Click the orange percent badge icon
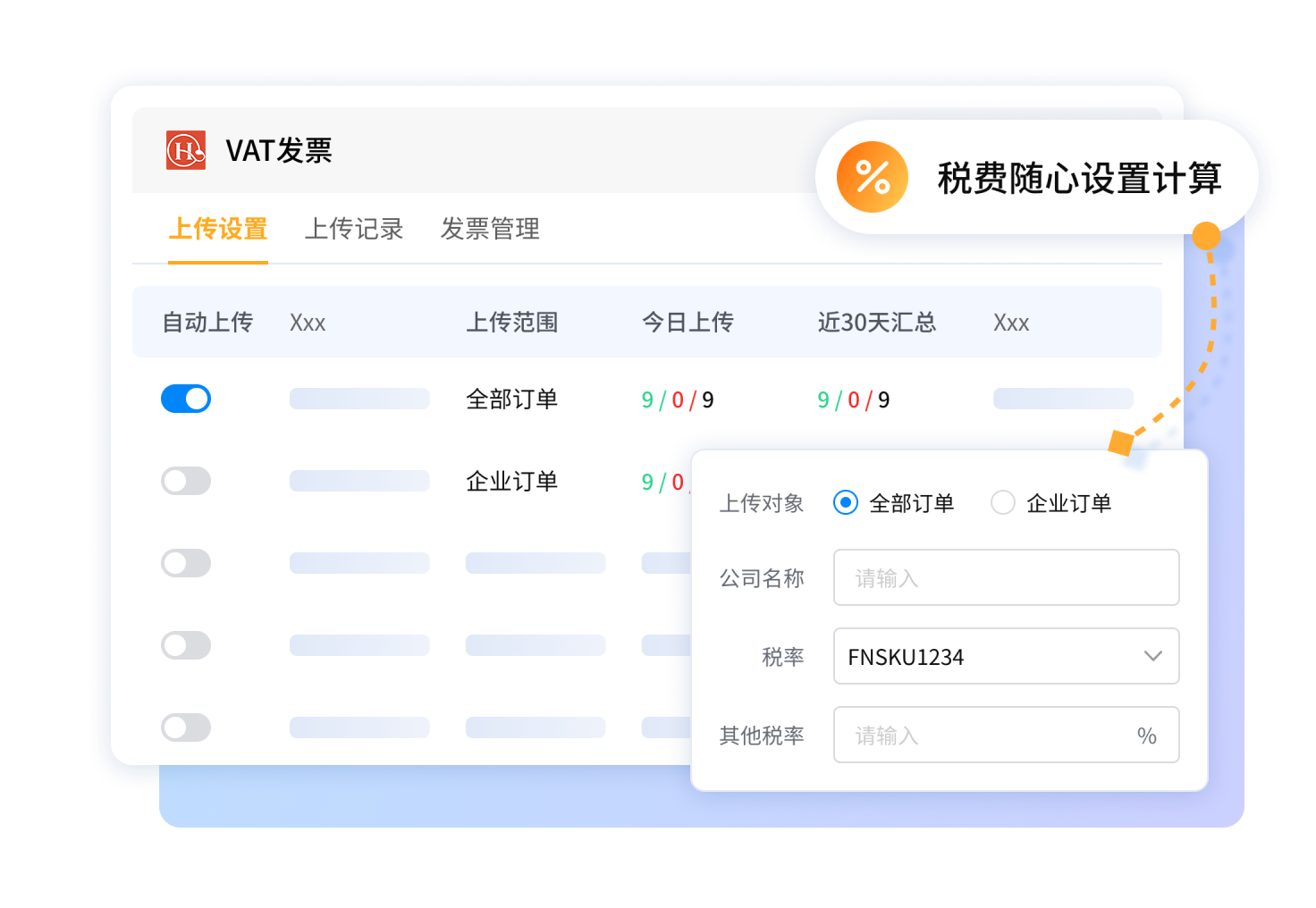 (x=872, y=177)
